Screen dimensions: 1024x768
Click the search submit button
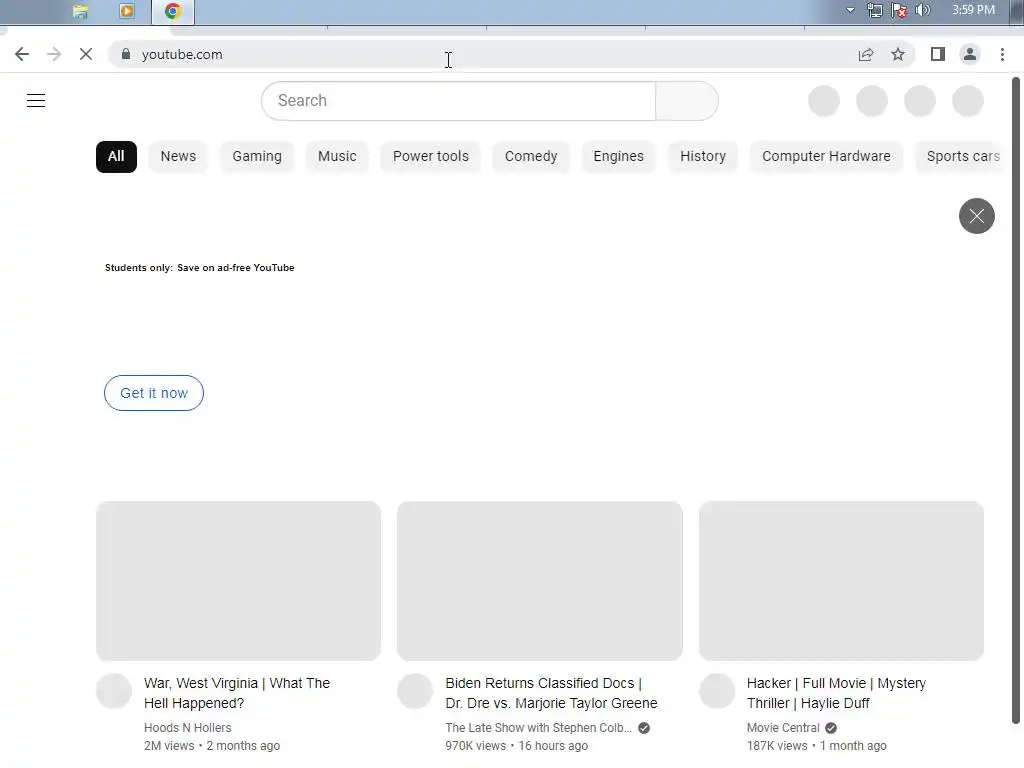[x=687, y=101]
